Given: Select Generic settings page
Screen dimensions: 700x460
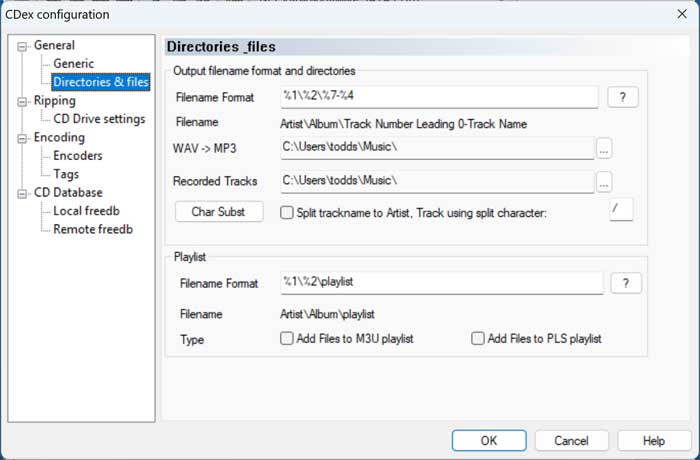Looking at the screenshot, I should (x=73, y=64).
